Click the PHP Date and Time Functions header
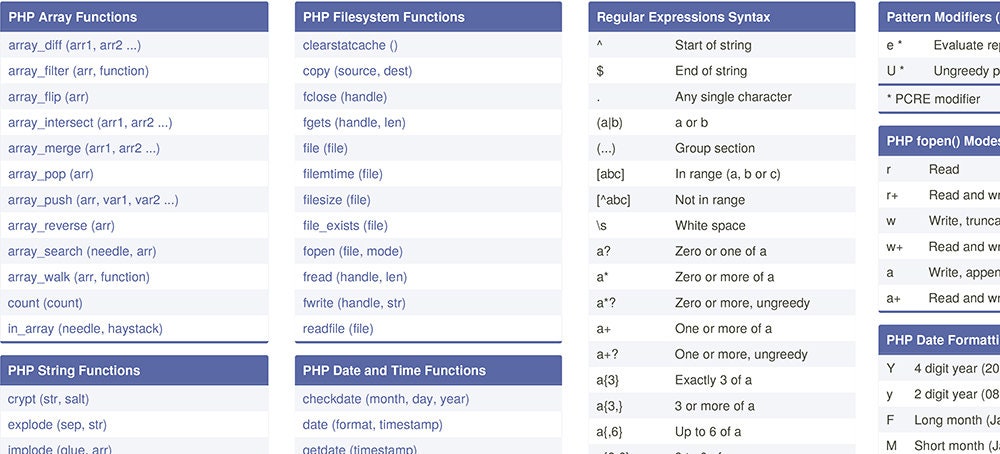Screen dimensions: 1000x454 [428, 370]
